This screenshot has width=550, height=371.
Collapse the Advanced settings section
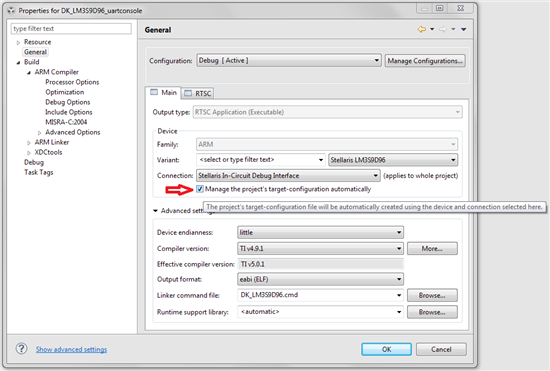click(x=155, y=211)
